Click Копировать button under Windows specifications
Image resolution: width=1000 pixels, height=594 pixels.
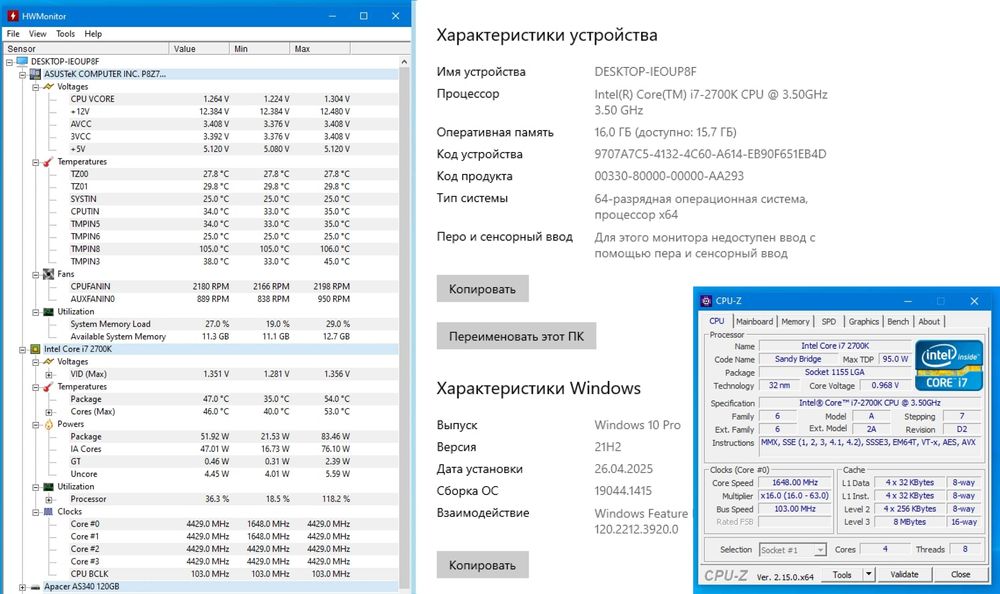tap(482, 565)
